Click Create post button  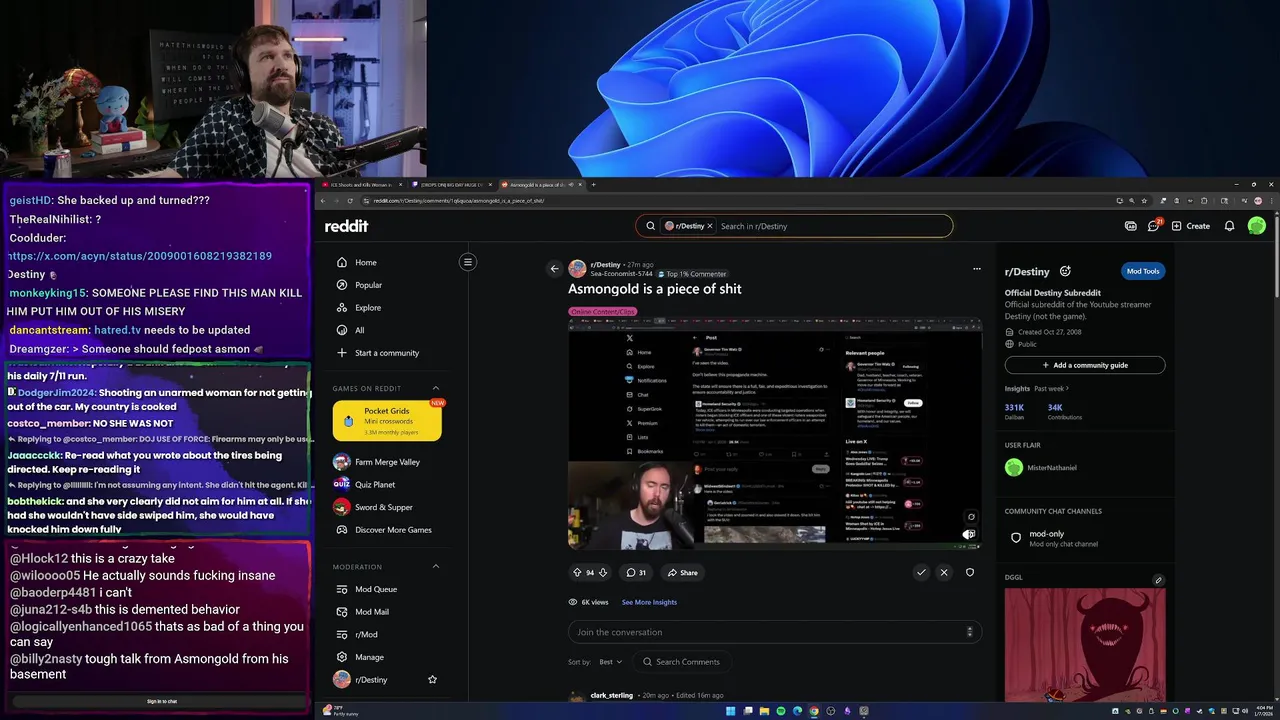click(1191, 226)
